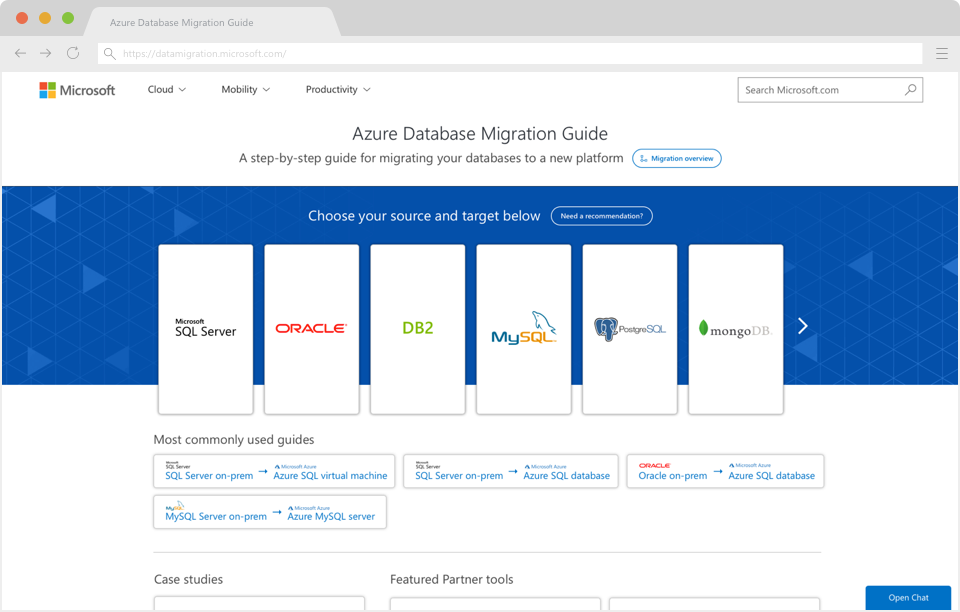960x612 pixels.
Task: Click the Open Chat button
Action: 908,598
